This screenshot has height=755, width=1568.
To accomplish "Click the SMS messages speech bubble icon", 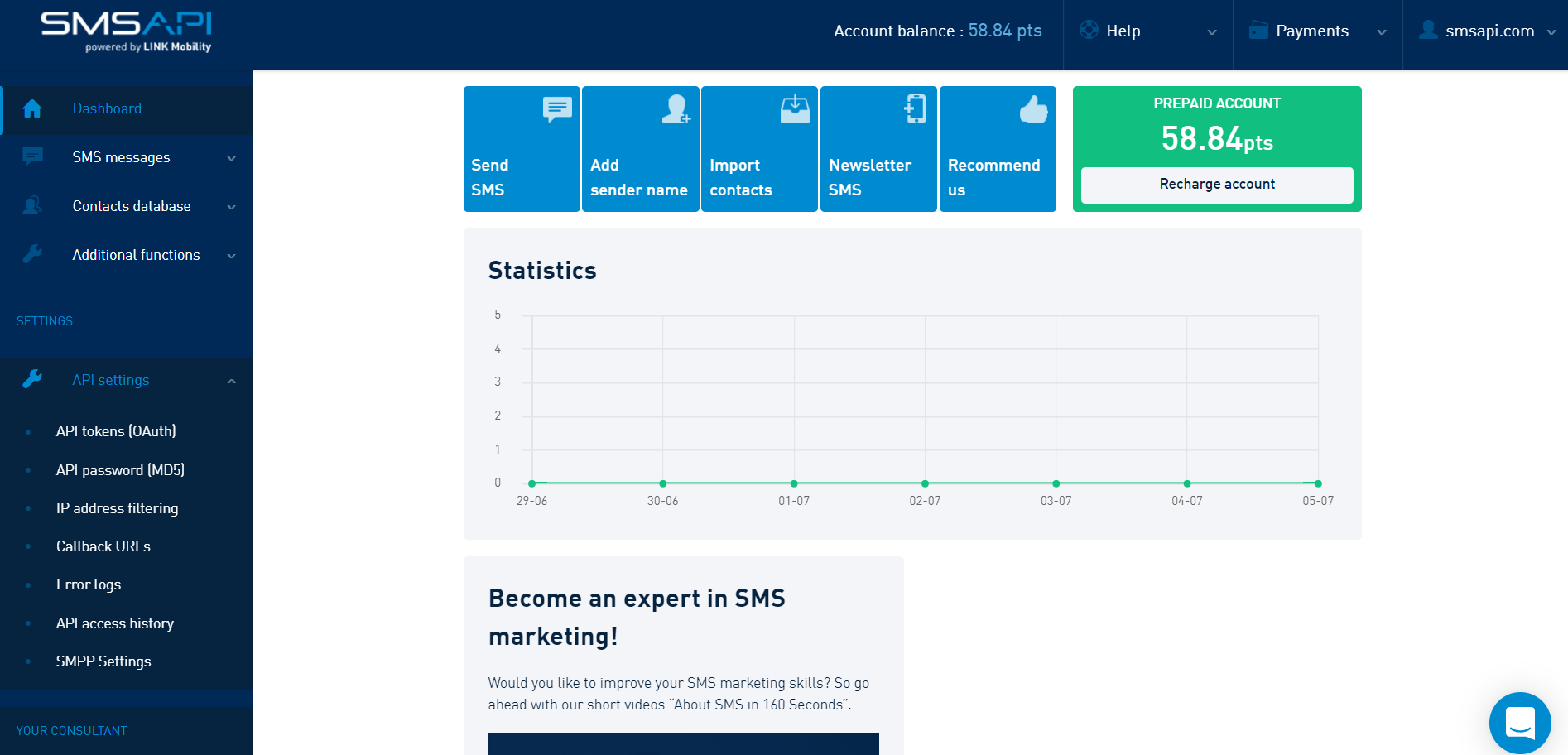I will point(32,156).
